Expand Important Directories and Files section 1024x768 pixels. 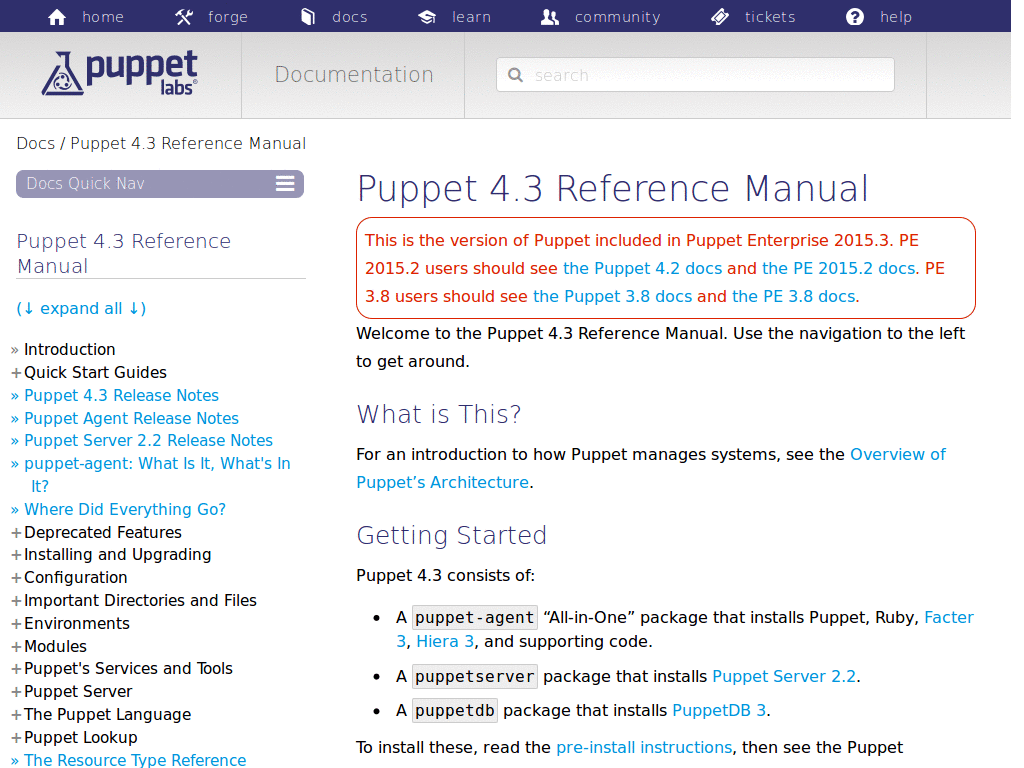tap(135, 600)
